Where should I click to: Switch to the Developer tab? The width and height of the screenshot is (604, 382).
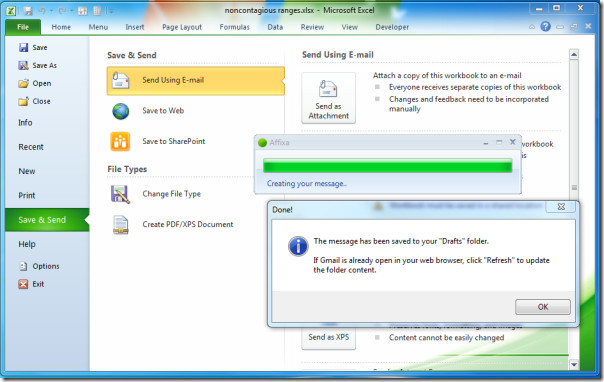(392, 27)
